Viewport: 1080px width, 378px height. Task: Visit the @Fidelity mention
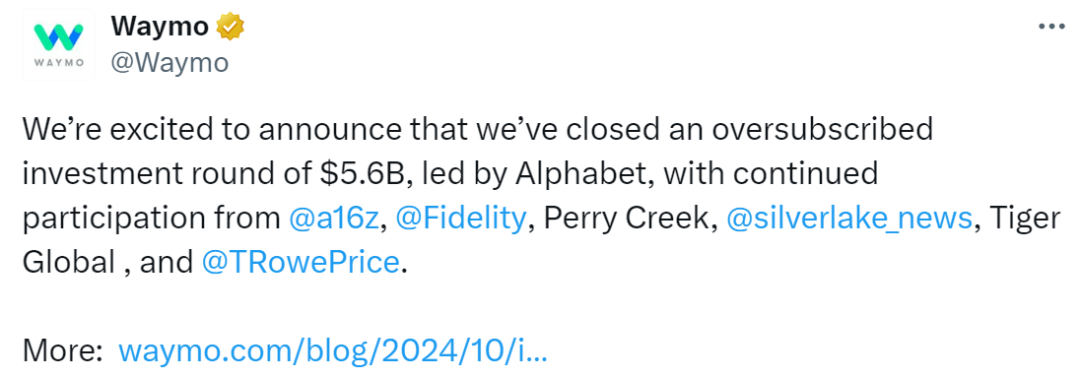[461, 218]
